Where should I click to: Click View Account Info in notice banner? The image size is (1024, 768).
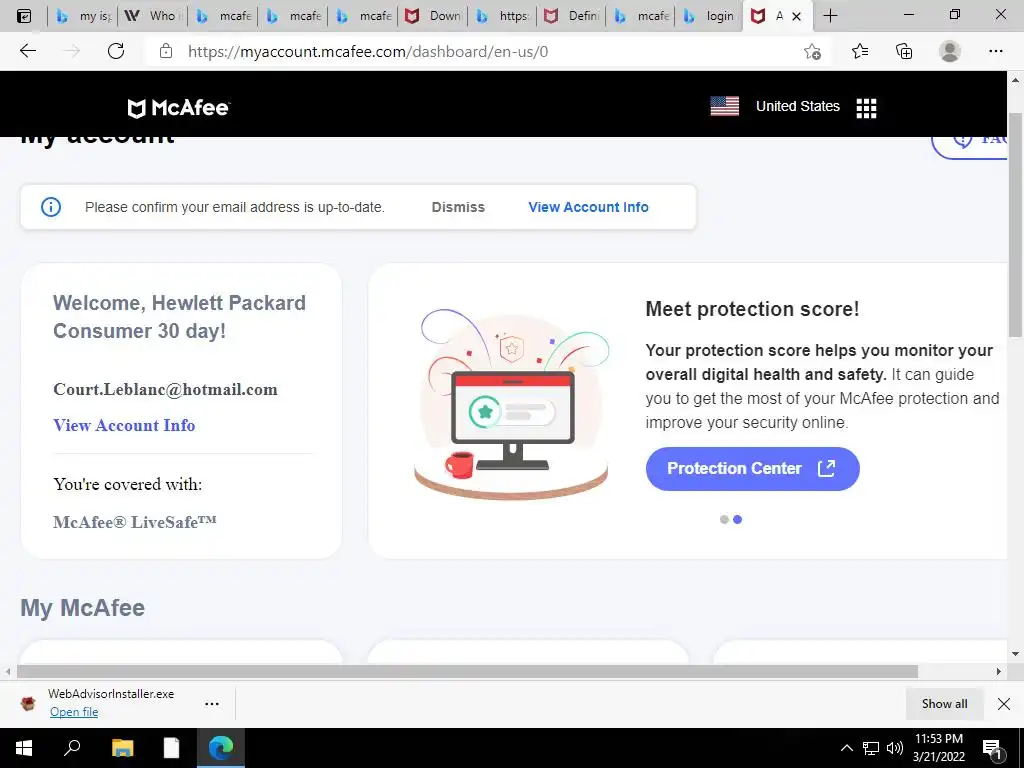pyautogui.click(x=588, y=207)
